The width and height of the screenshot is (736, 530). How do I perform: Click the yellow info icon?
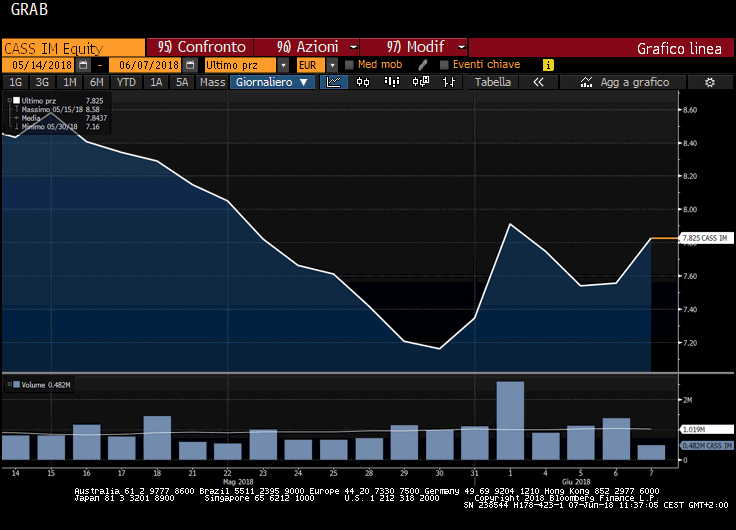pyautogui.click(x=548, y=65)
